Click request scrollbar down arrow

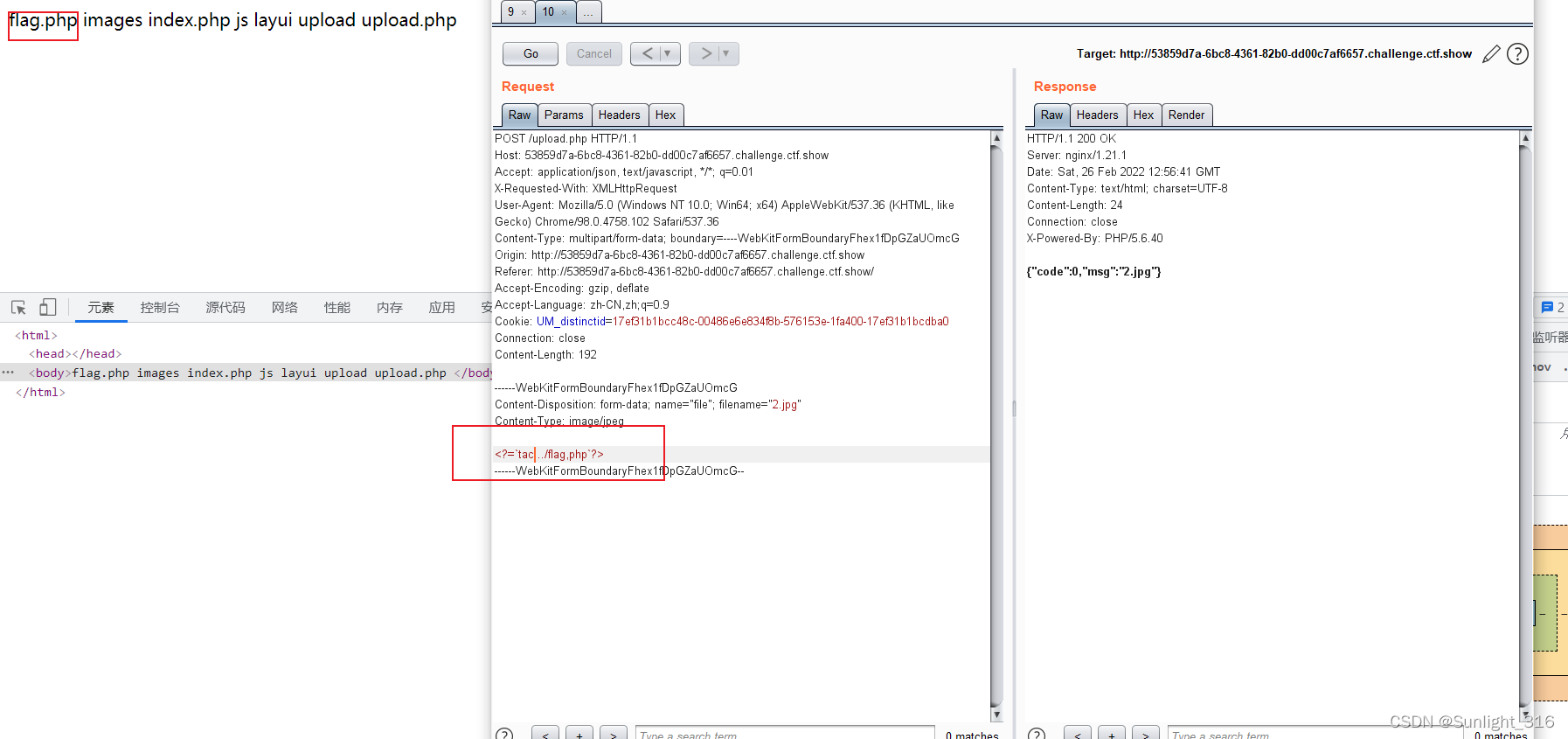click(996, 715)
